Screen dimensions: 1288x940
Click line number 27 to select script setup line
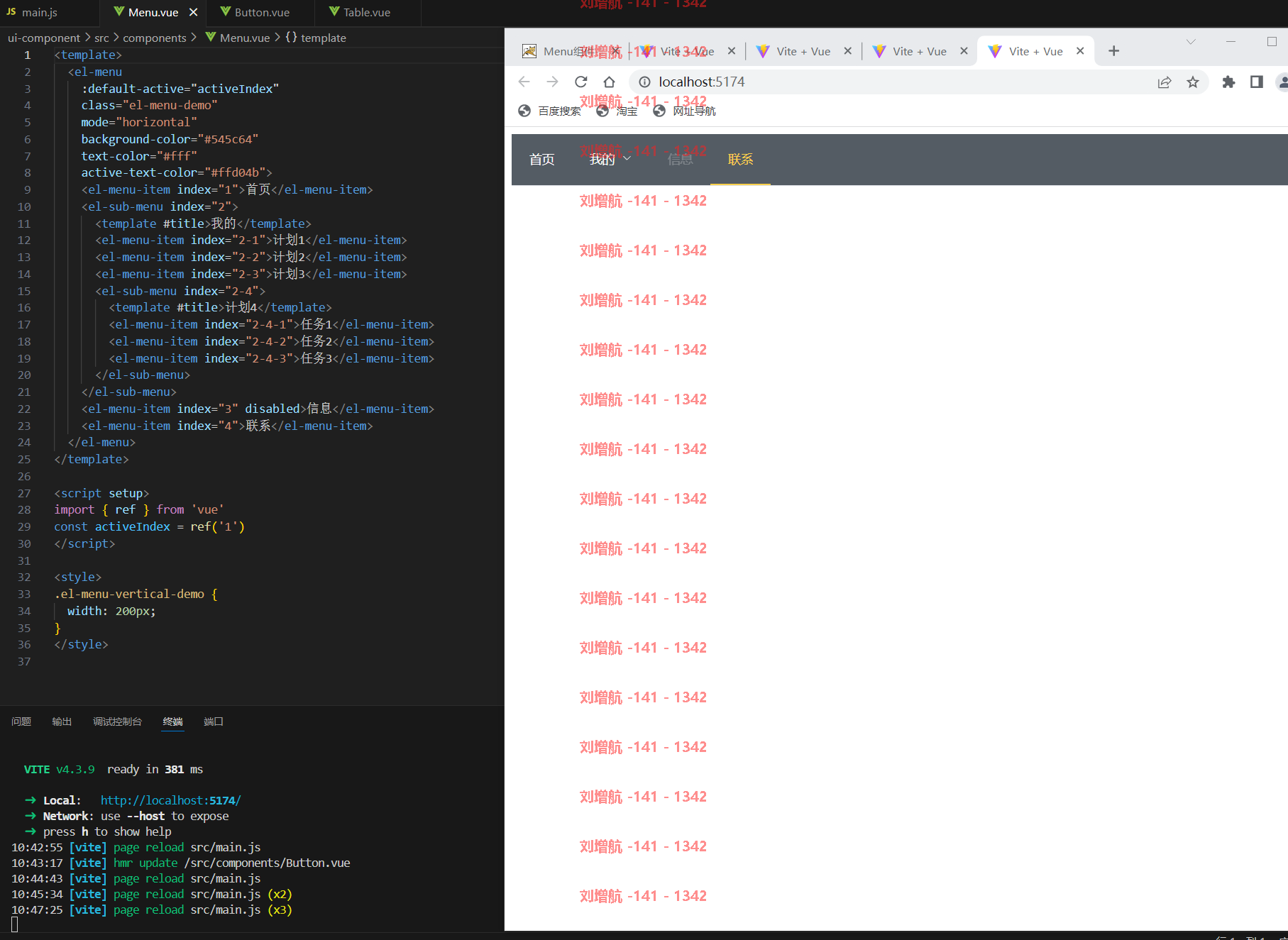point(24,493)
